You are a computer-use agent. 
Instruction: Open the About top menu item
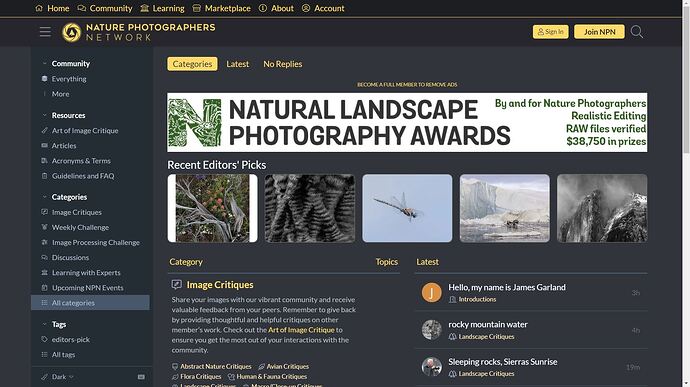click(x=276, y=8)
